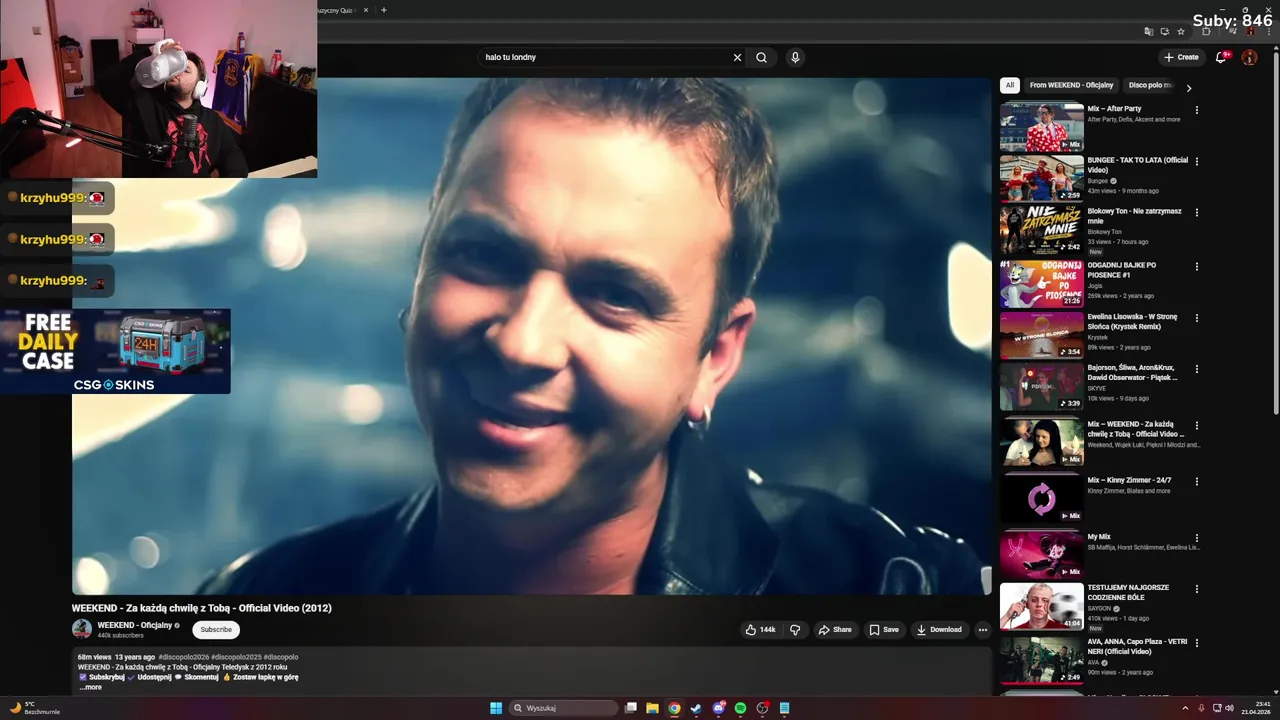This screenshot has height=720, width=1280.
Task: Start voice search with the microphone icon
Action: (x=795, y=57)
